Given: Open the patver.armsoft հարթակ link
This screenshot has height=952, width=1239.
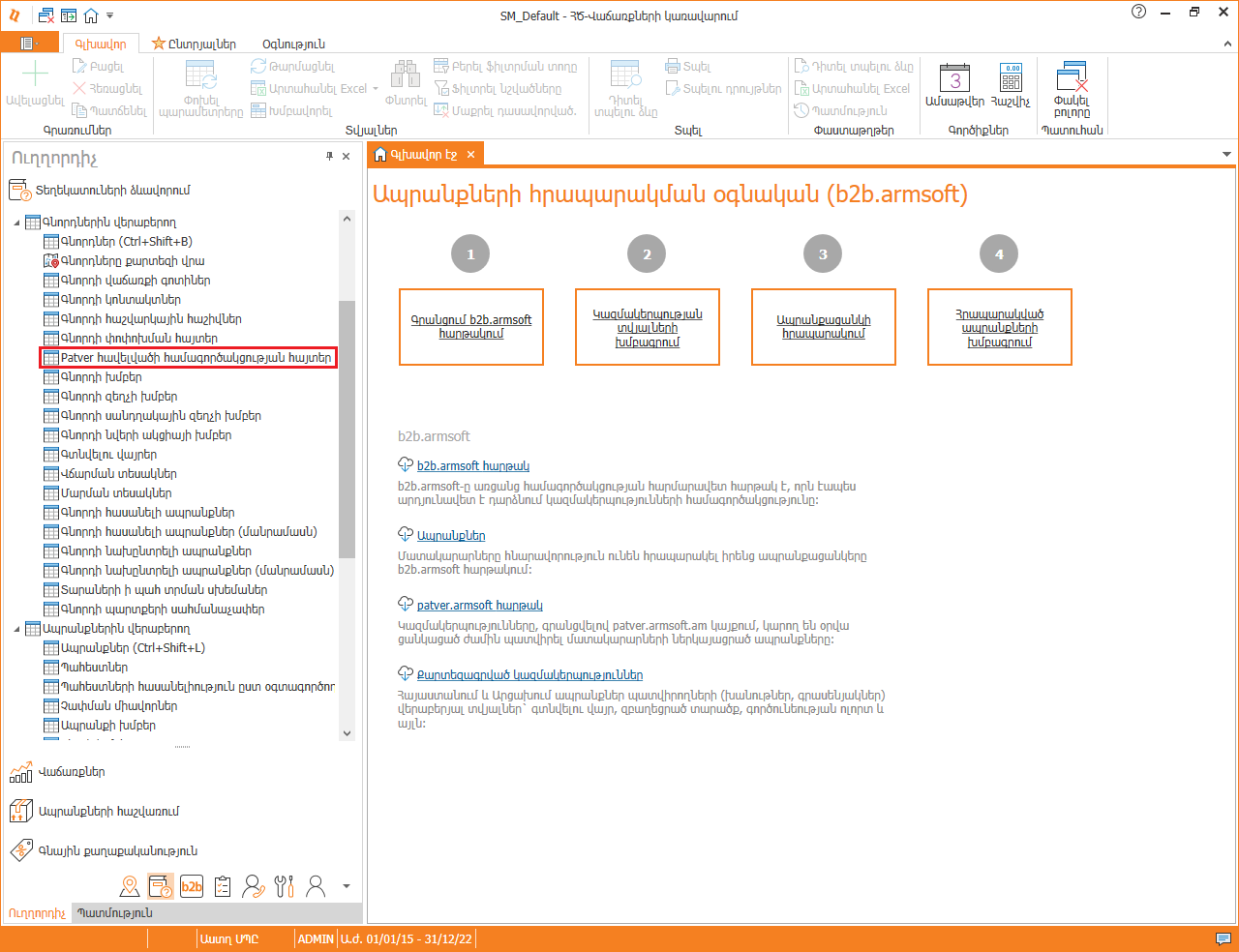Looking at the screenshot, I should pyautogui.click(x=480, y=605).
